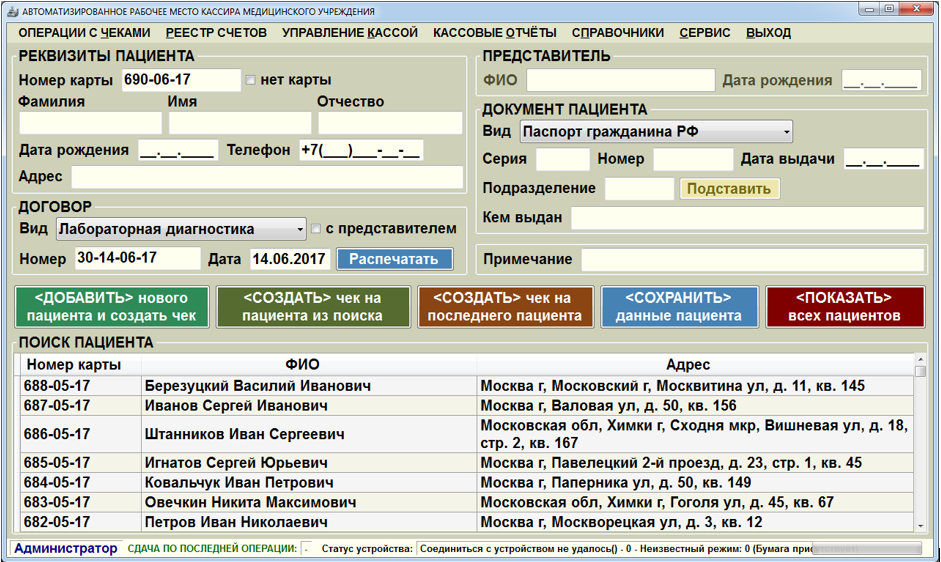Click the patient Дата рождения field
Viewport: 941px width, 562px height.
tap(178, 150)
